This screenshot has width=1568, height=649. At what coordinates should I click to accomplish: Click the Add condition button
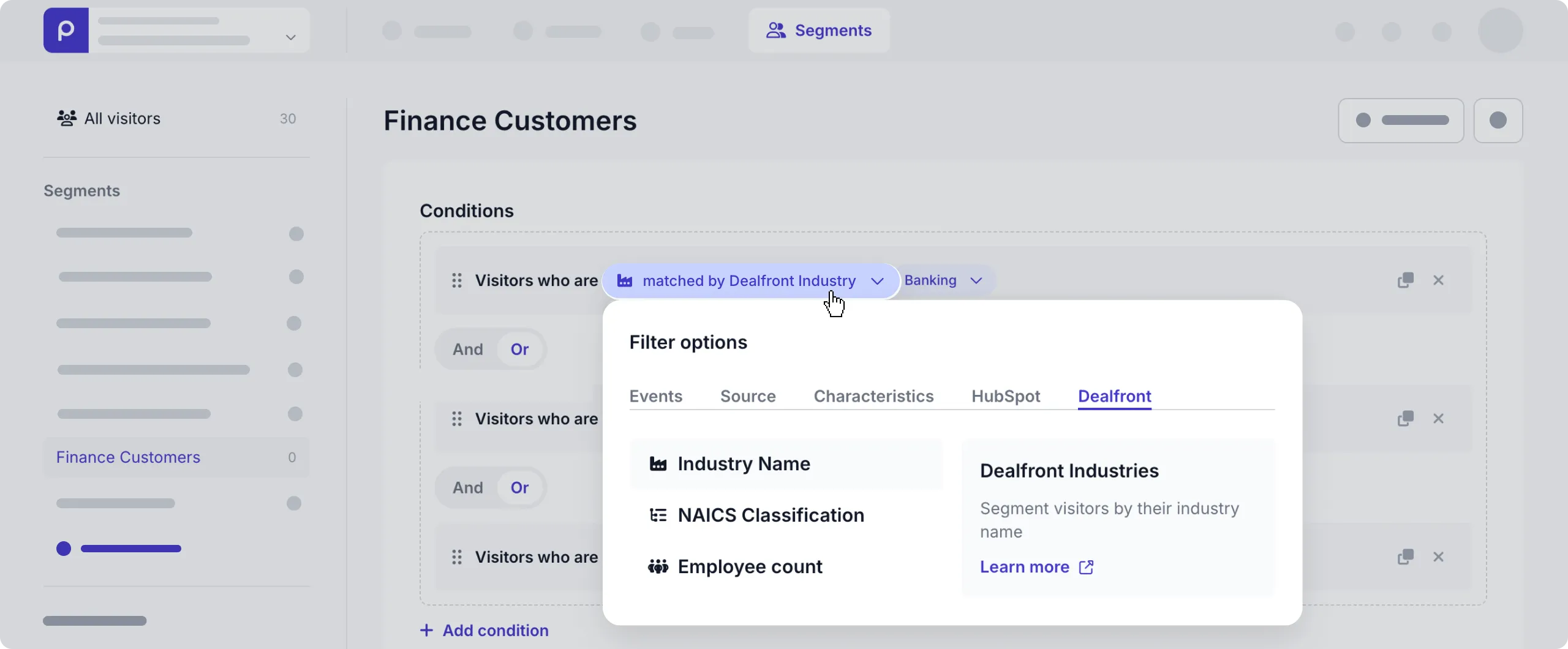[483, 630]
